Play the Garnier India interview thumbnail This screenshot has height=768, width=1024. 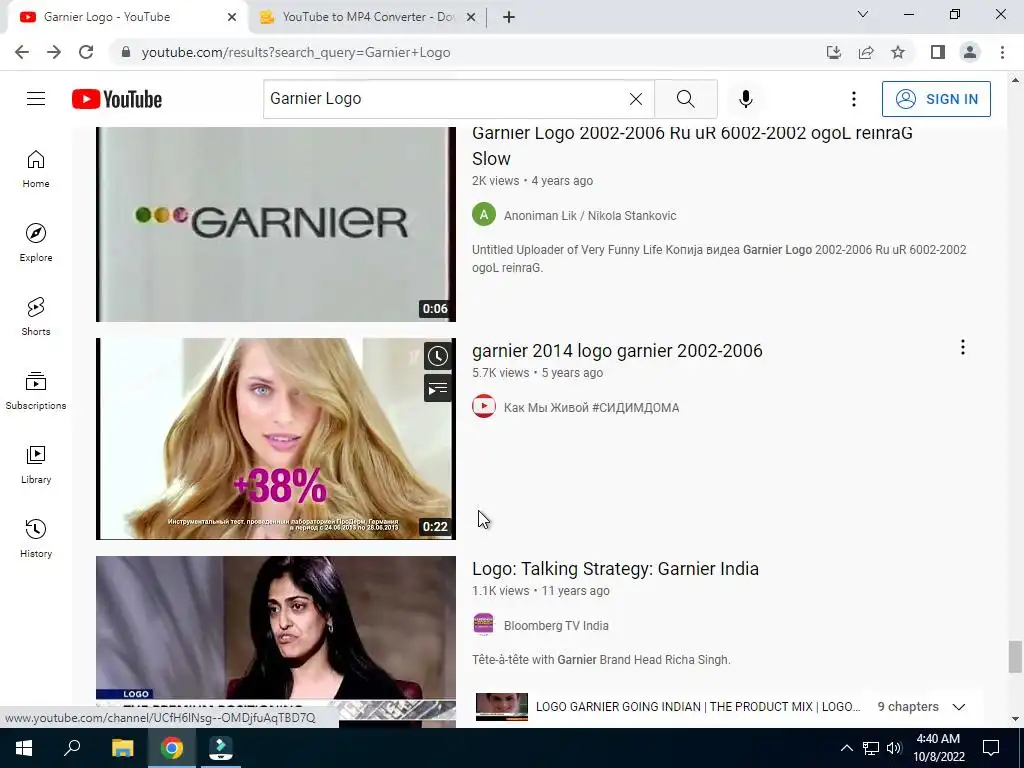(276, 641)
